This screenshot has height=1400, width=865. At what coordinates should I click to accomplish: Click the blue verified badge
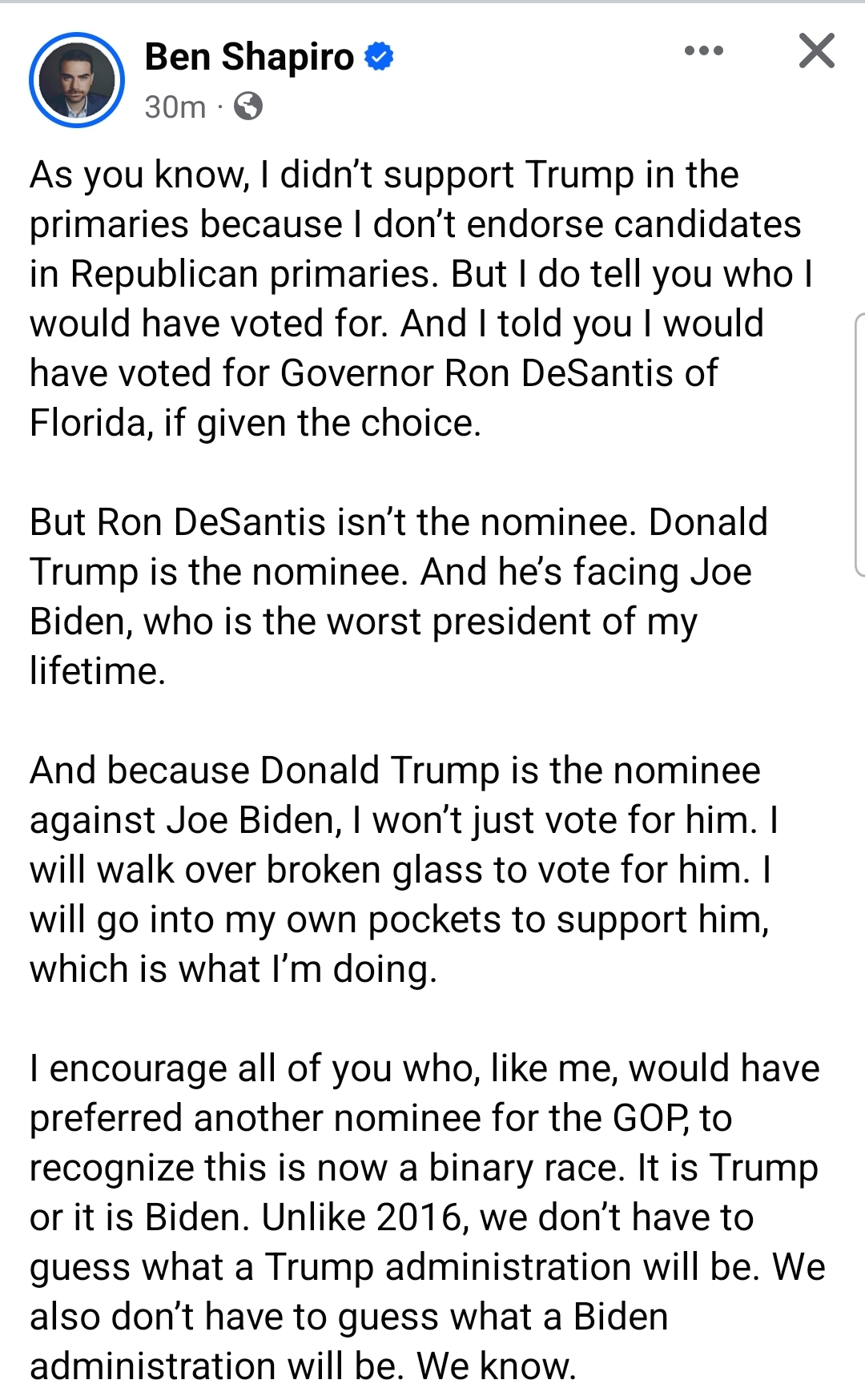[x=379, y=57]
